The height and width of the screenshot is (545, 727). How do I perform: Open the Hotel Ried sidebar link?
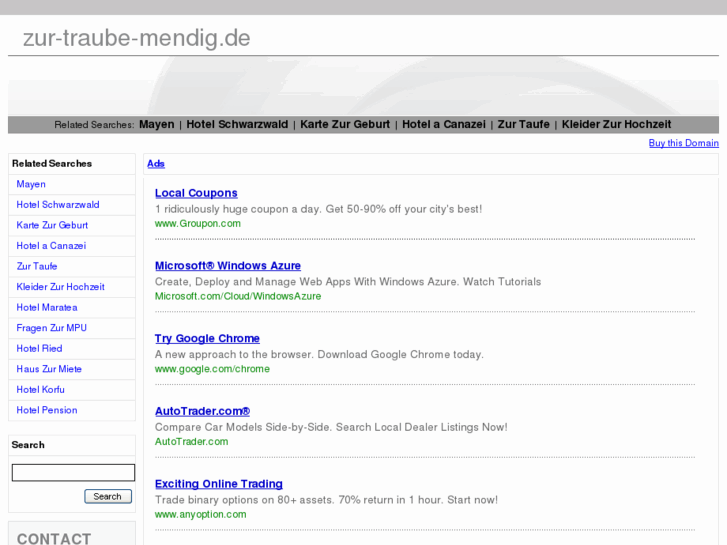tap(39, 348)
